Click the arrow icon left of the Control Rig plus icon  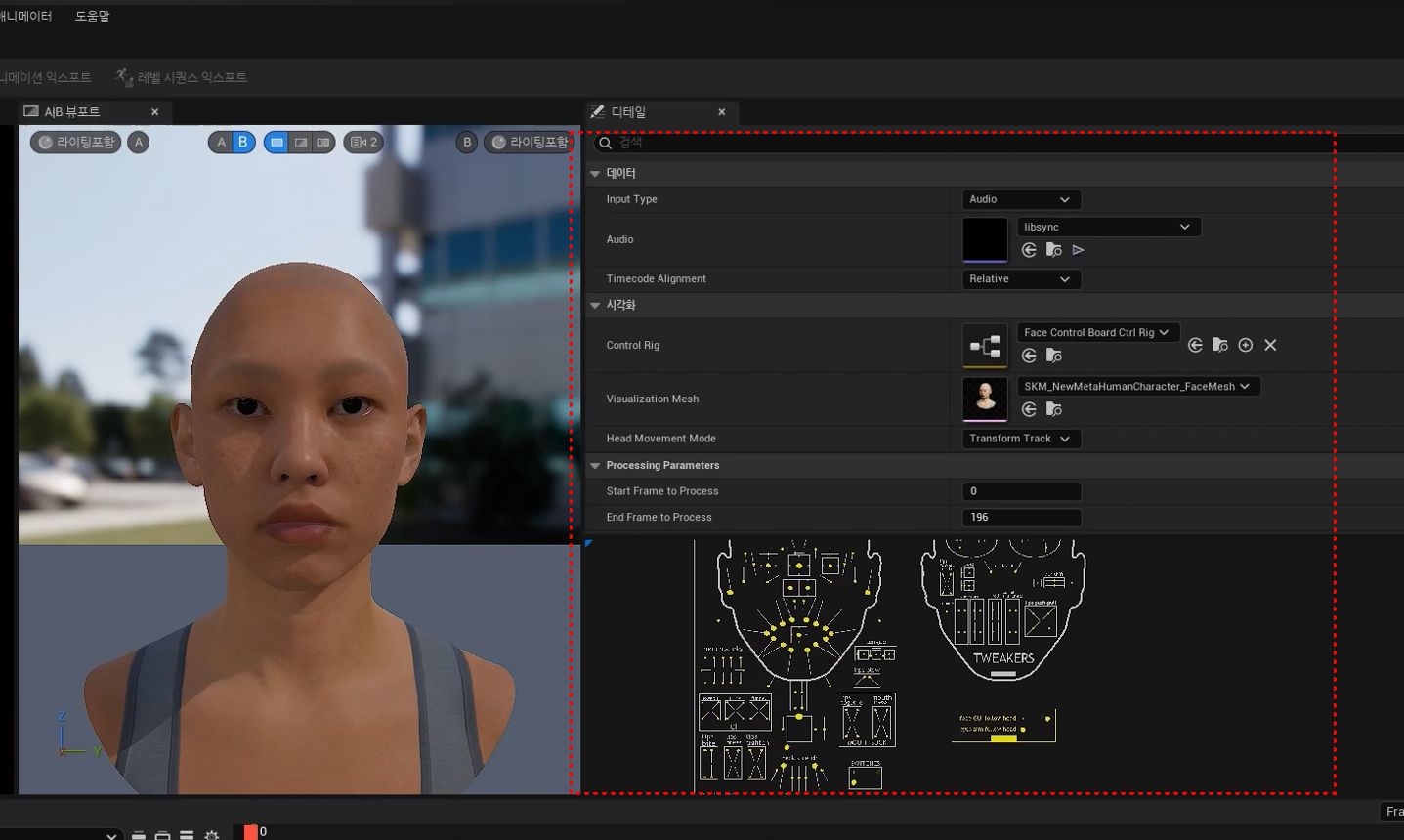1195,345
